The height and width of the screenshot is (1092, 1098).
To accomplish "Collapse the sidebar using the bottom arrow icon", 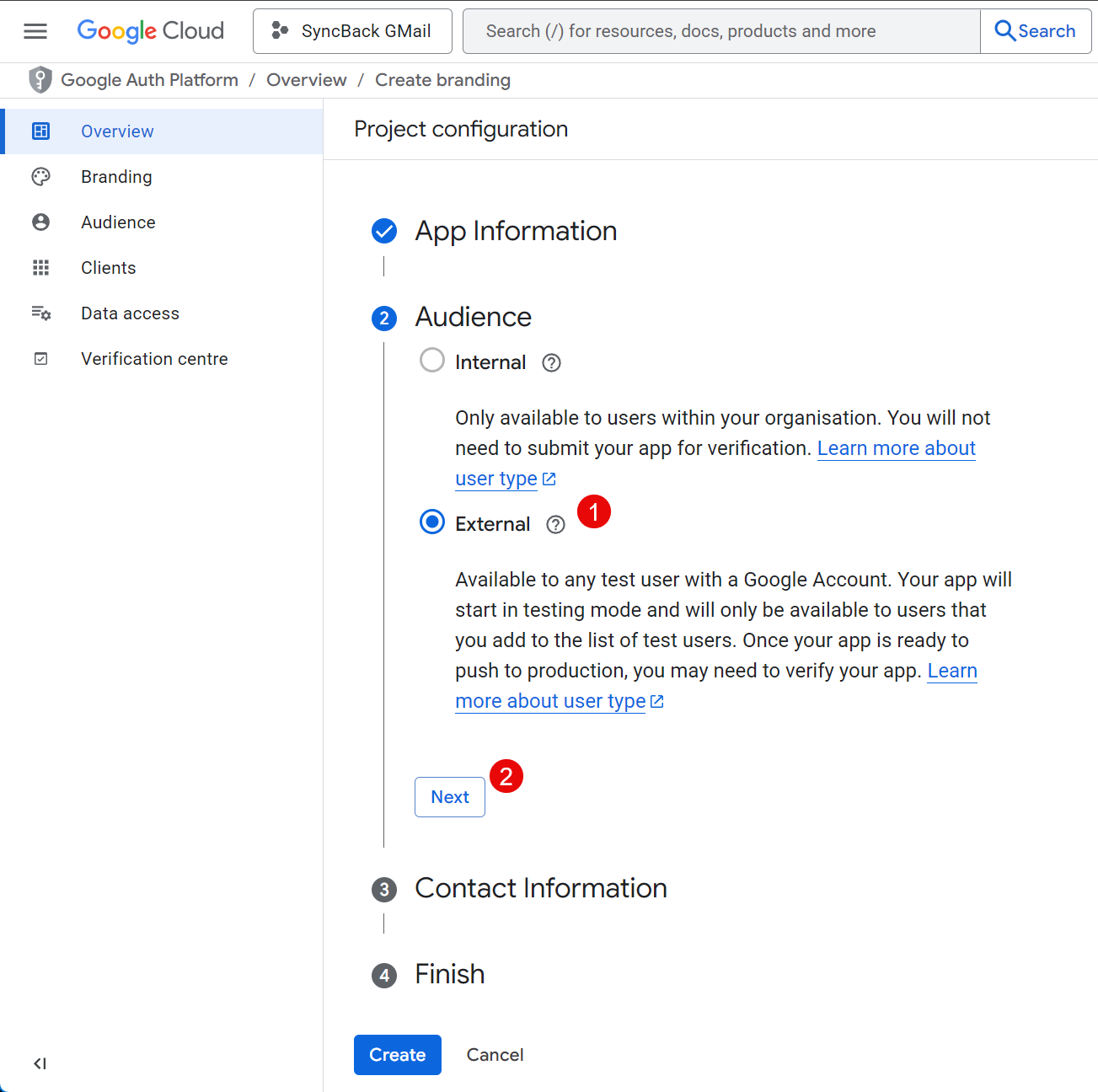I will (x=40, y=1063).
